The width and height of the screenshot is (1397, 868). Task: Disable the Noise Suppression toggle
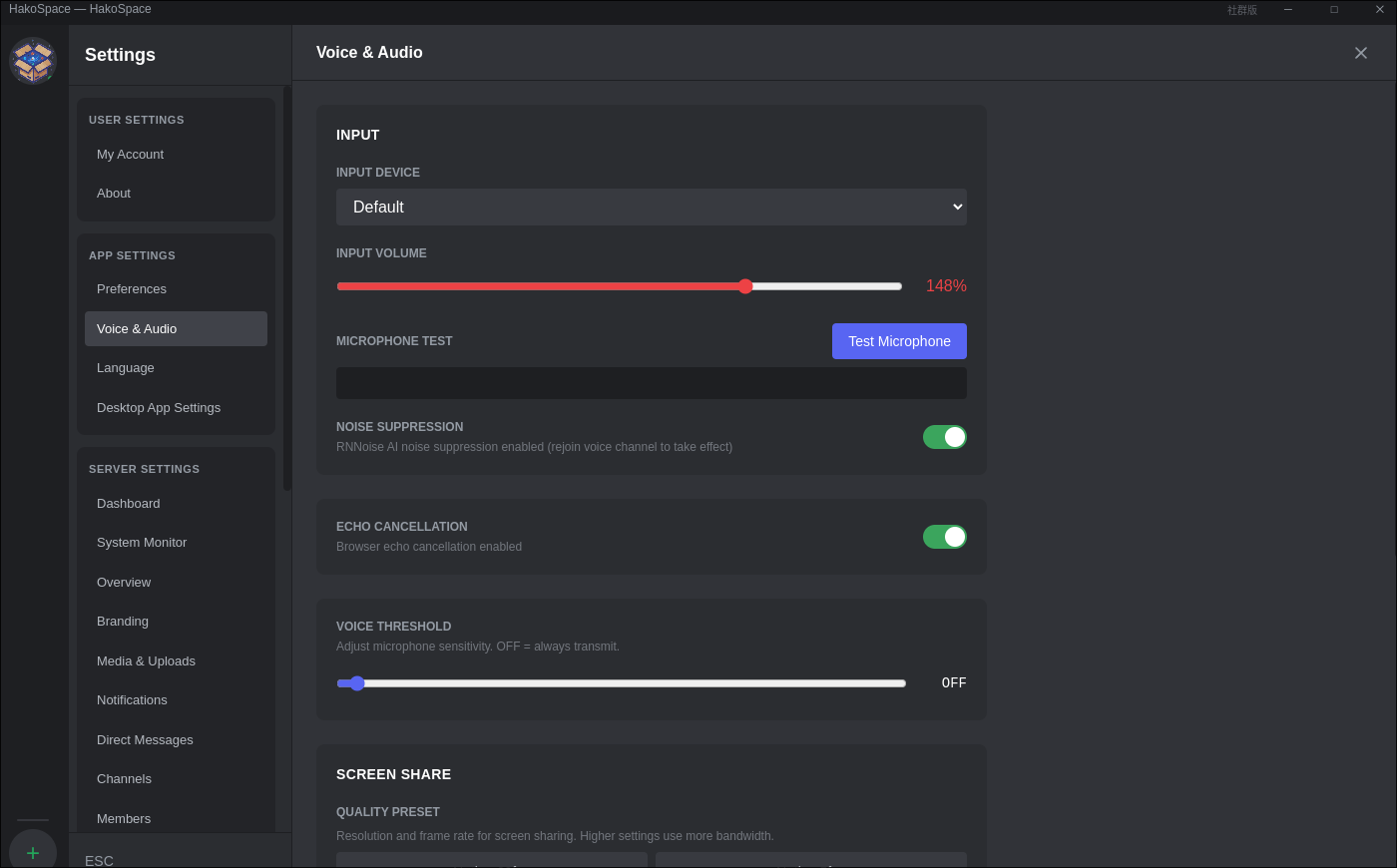pos(944,436)
